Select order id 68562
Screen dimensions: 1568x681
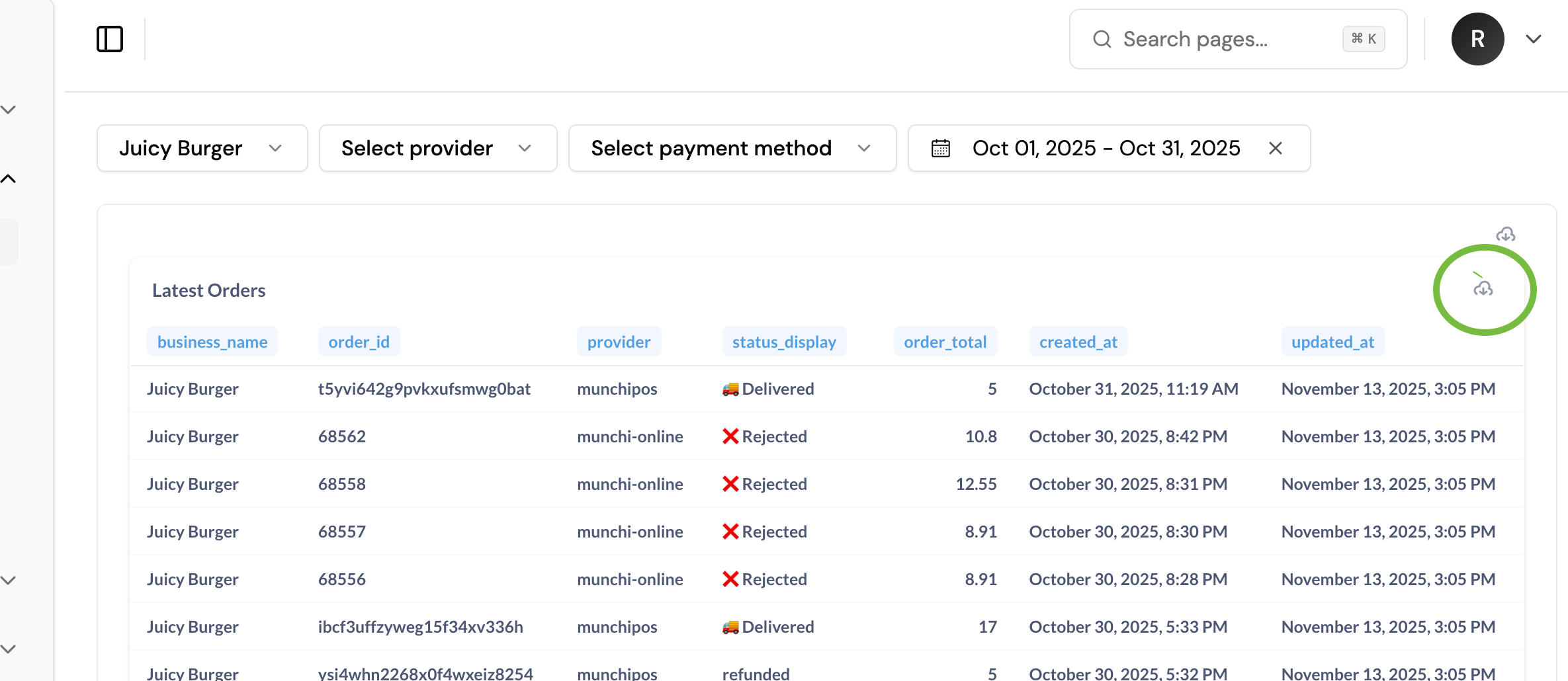[342, 436]
